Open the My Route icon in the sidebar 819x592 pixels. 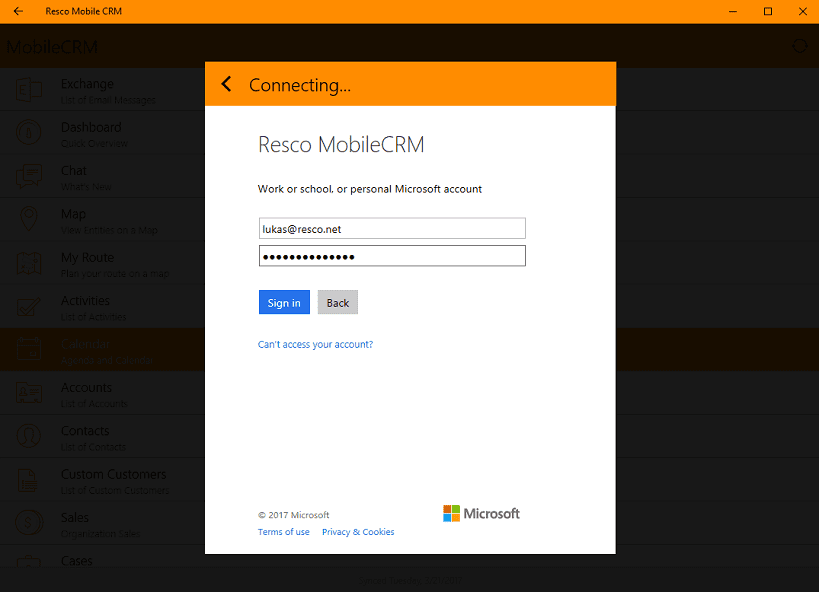(x=29, y=263)
